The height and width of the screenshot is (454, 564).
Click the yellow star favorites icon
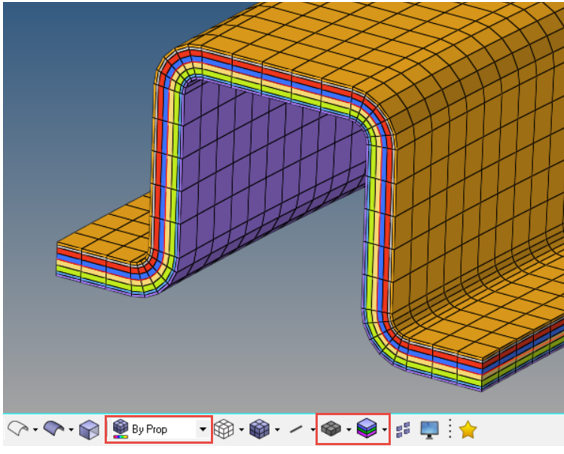click(x=468, y=429)
